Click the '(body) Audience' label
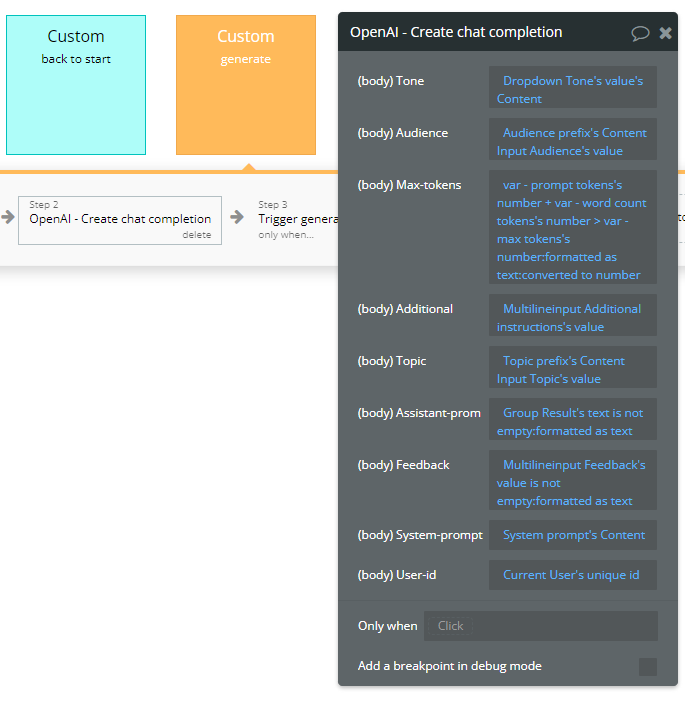The height and width of the screenshot is (702, 685). coord(402,133)
